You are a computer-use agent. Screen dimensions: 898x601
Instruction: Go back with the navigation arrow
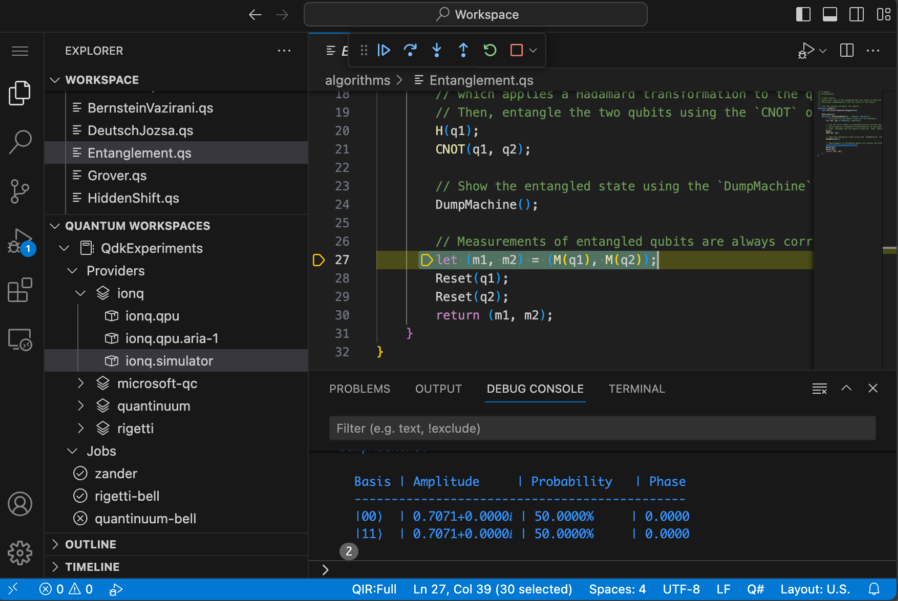click(255, 15)
